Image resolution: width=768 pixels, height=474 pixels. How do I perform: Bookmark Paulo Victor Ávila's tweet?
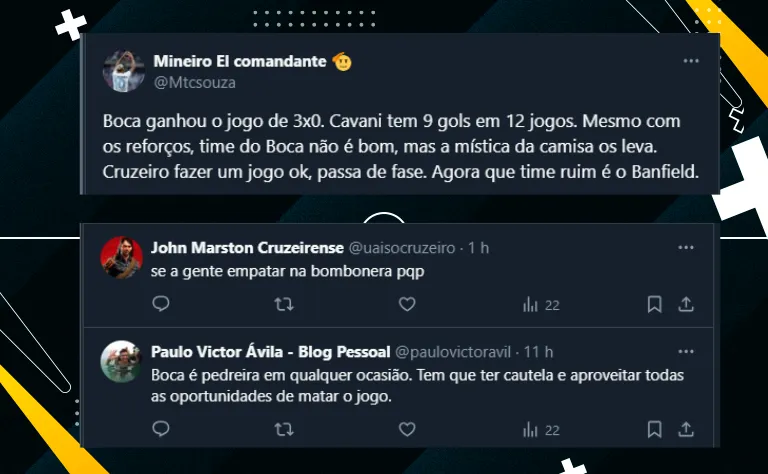click(x=654, y=429)
